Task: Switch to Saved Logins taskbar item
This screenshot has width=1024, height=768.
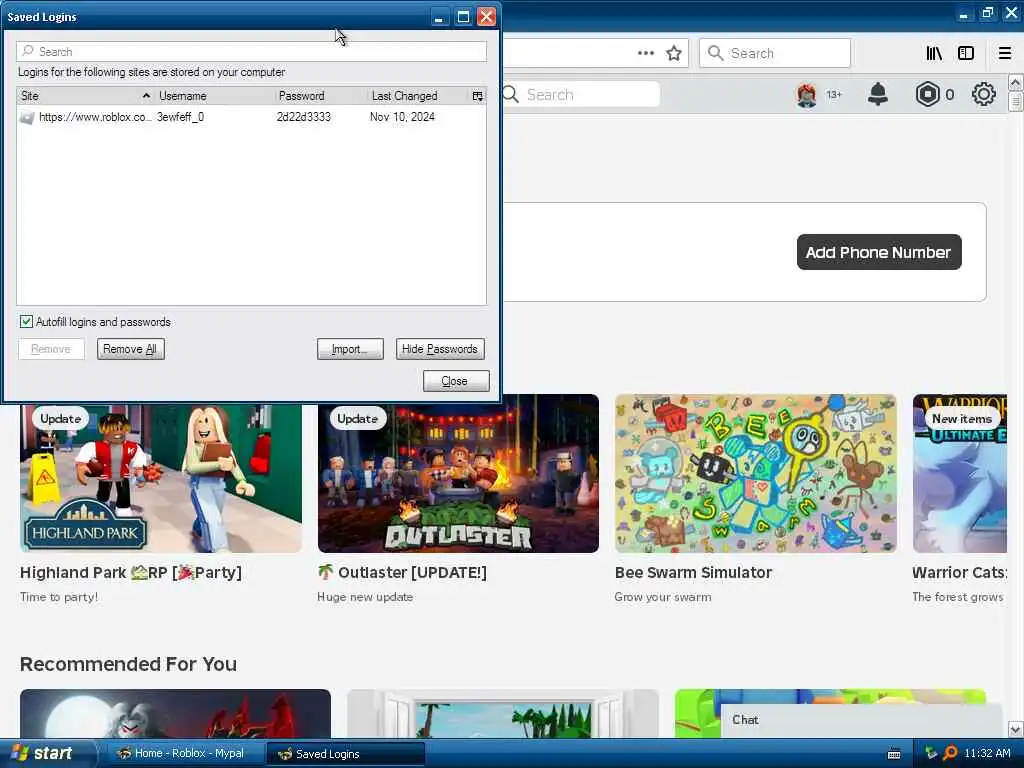Action: click(346, 754)
